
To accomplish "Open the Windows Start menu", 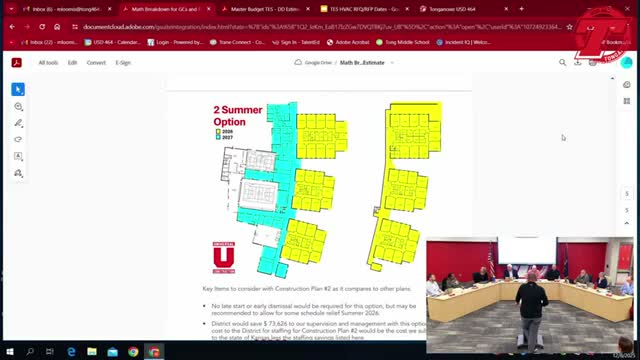I will click(10, 351).
